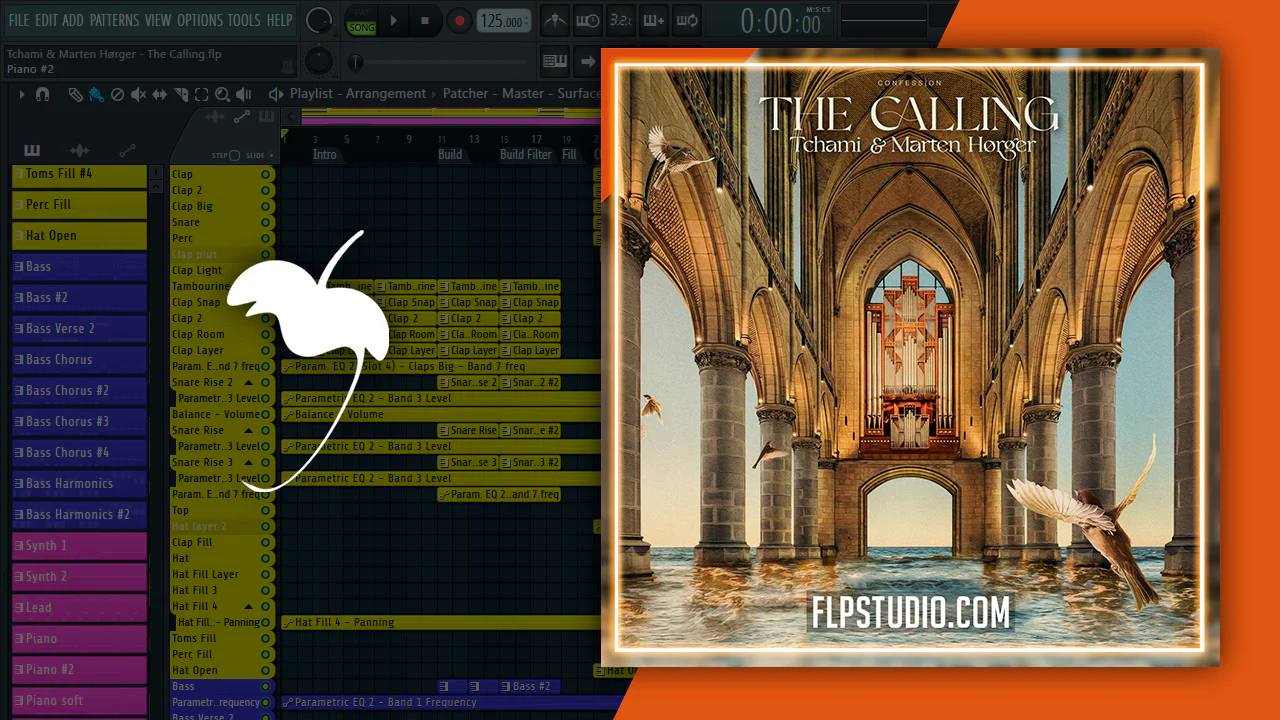Select the Delete tool

pos(117,94)
